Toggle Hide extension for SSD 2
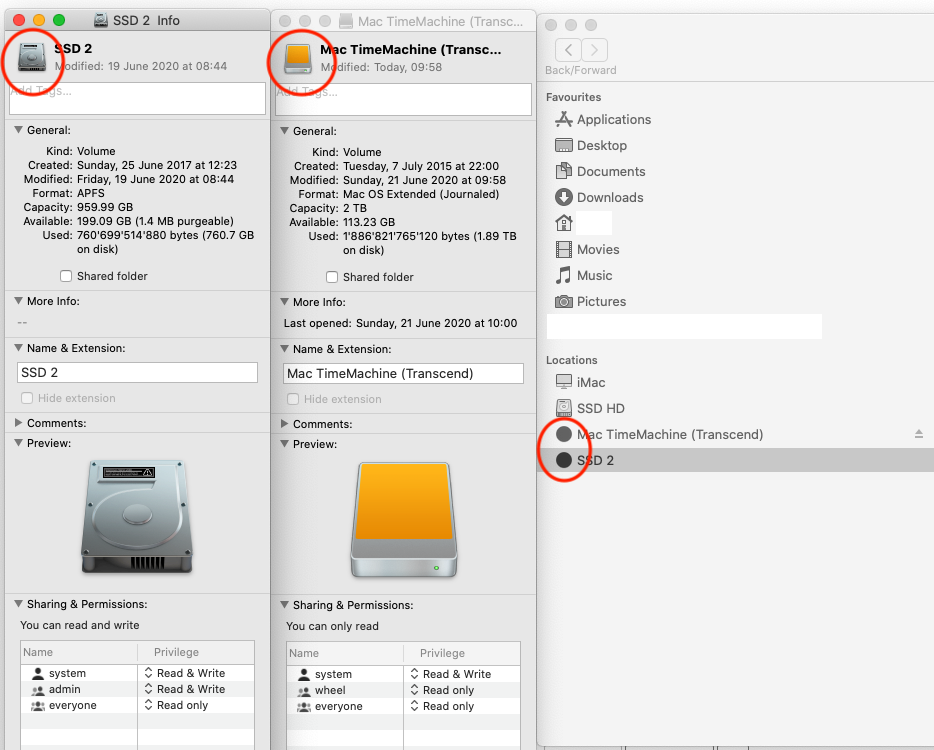Viewport: 934px width, 750px height. pos(25,398)
